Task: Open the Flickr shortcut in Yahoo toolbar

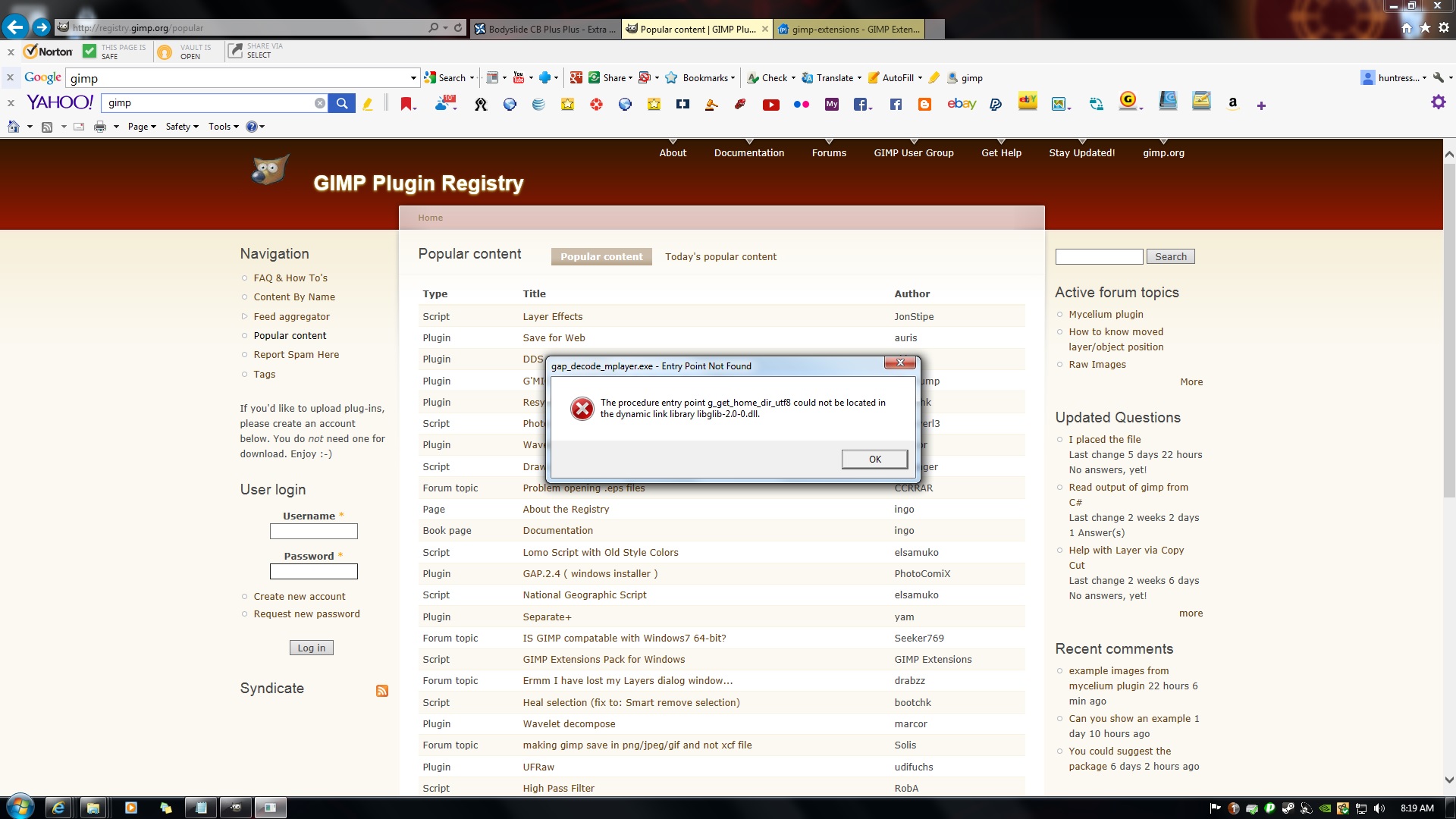Action: click(x=802, y=105)
